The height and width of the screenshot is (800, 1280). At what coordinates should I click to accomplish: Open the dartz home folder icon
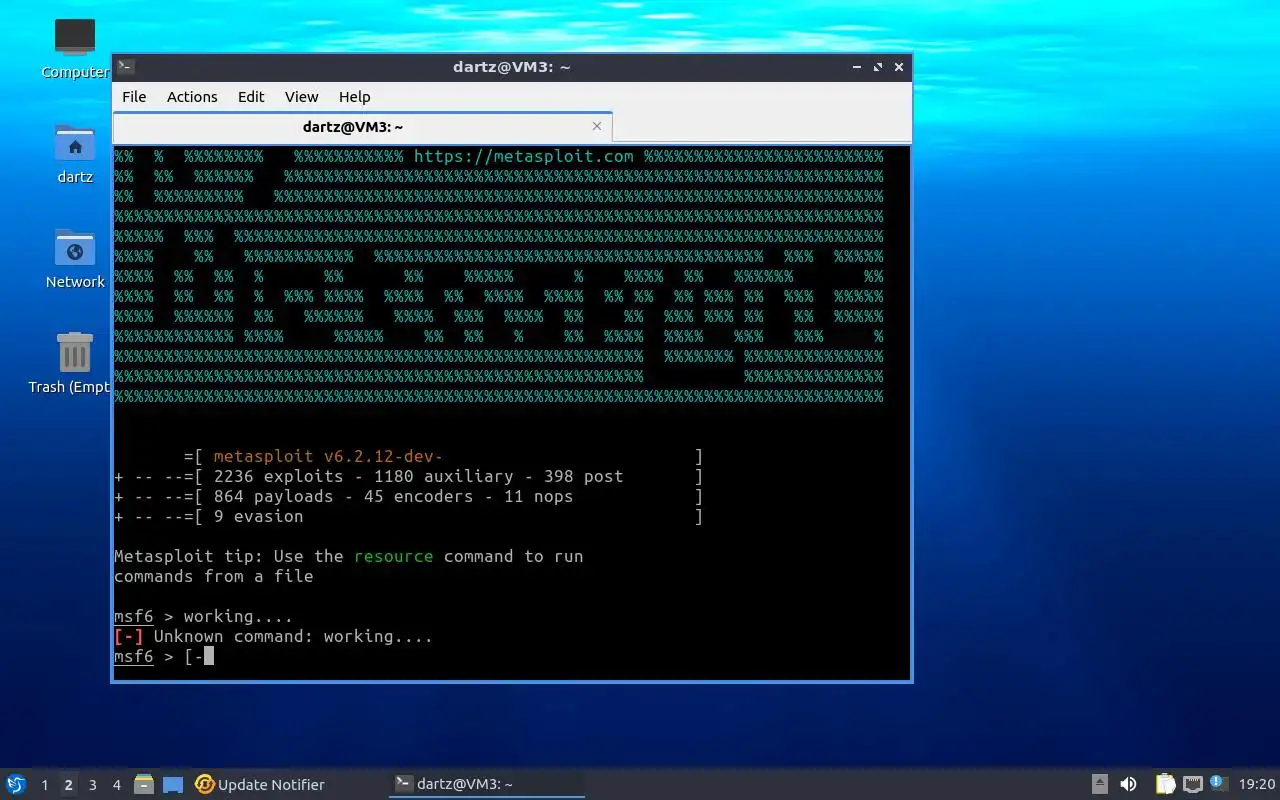[x=75, y=153]
